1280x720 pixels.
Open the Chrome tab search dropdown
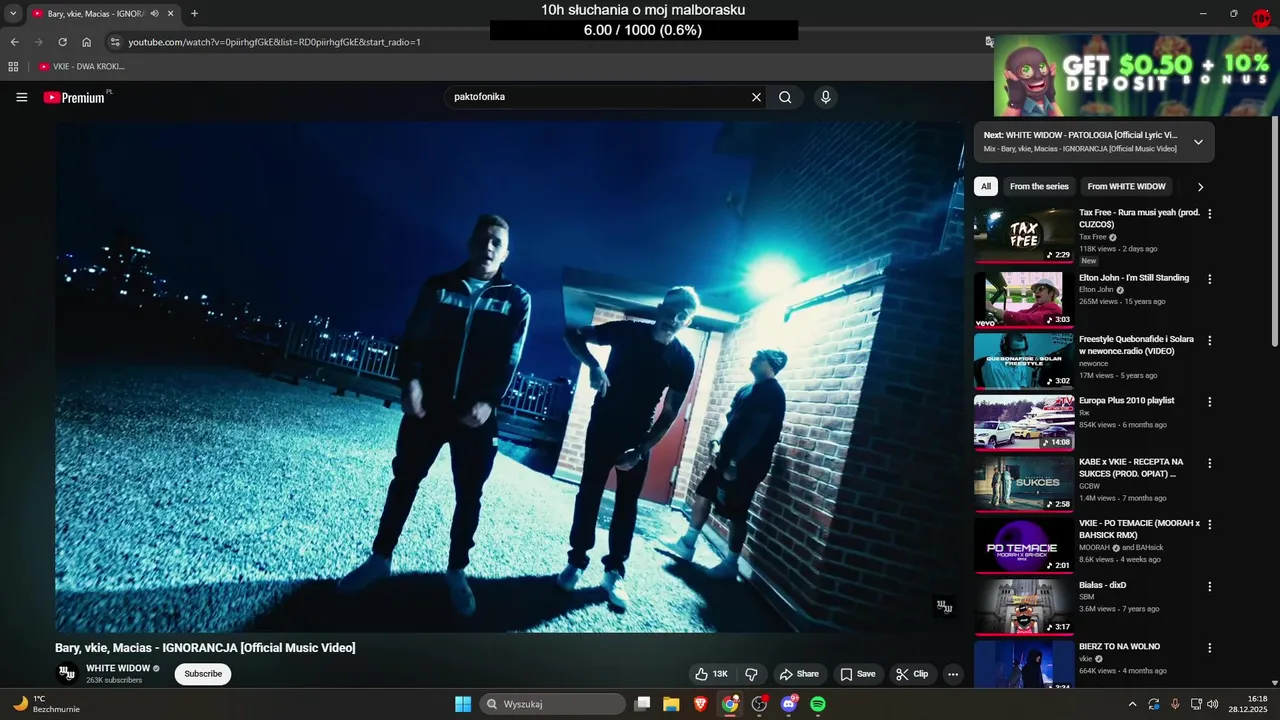[13, 14]
